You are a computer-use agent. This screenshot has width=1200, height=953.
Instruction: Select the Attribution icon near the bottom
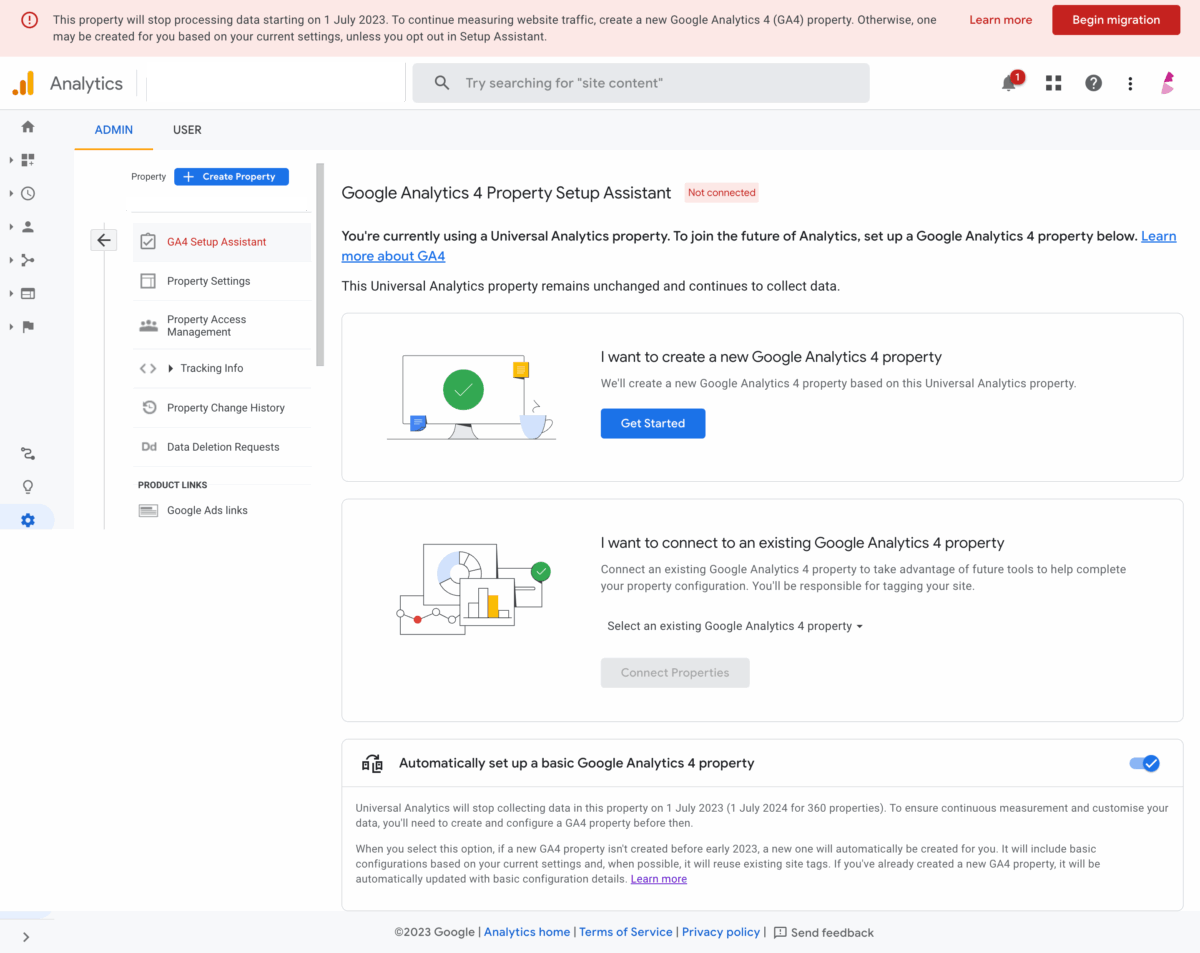click(27, 453)
